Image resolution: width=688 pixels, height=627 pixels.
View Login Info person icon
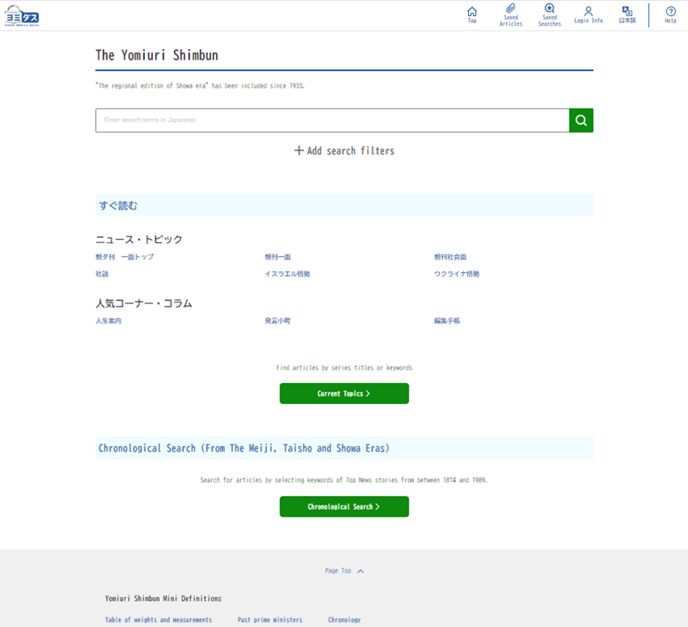coord(588,12)
